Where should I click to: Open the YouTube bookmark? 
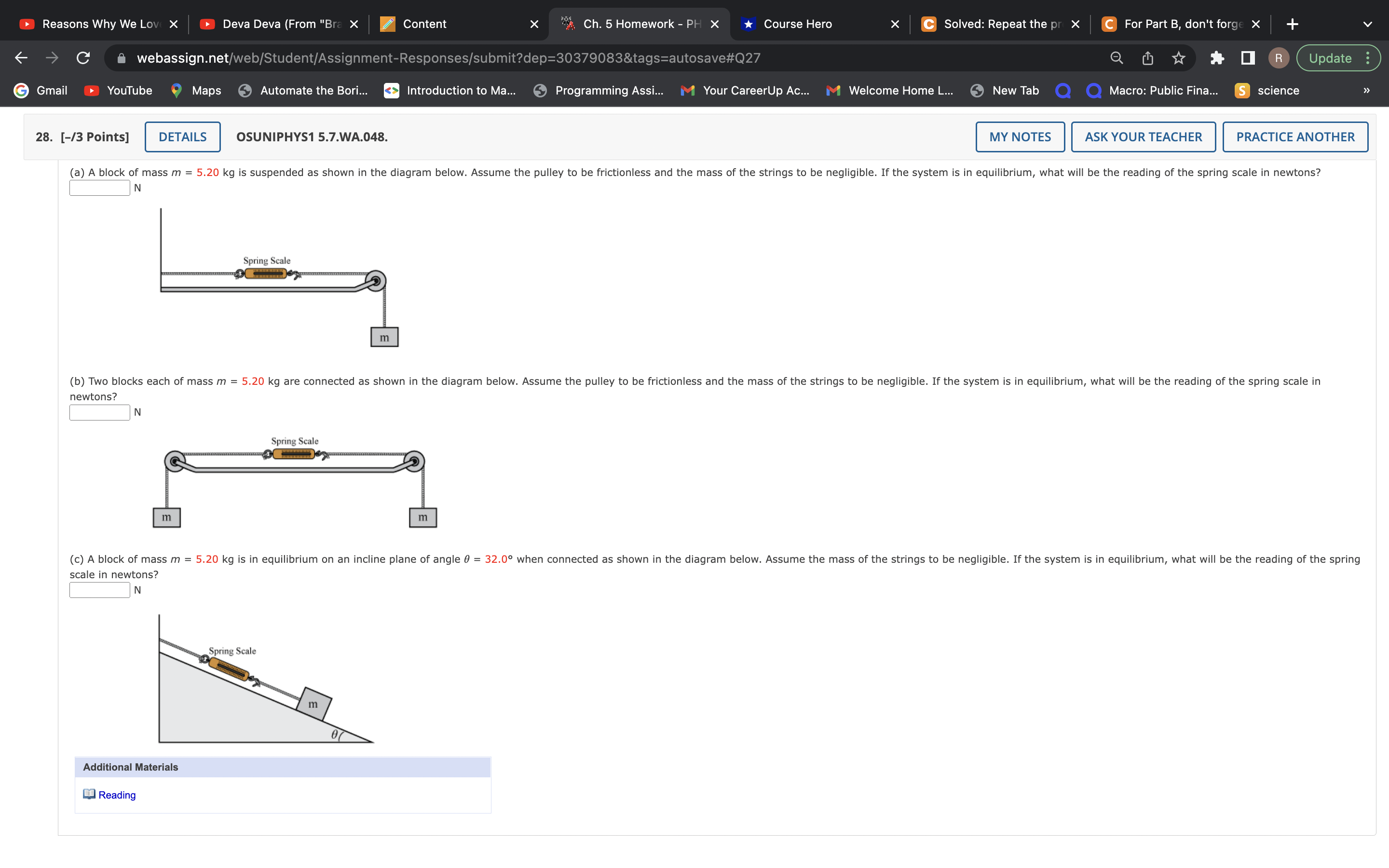(x=118, y=90)
